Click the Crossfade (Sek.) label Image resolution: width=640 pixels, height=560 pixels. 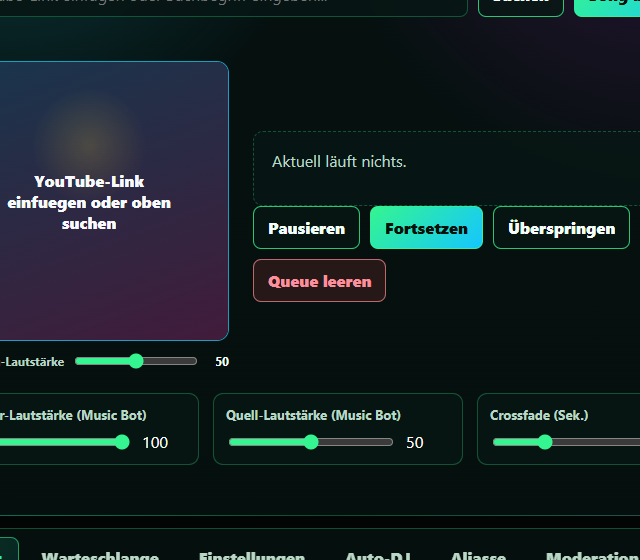click(539, 416)
